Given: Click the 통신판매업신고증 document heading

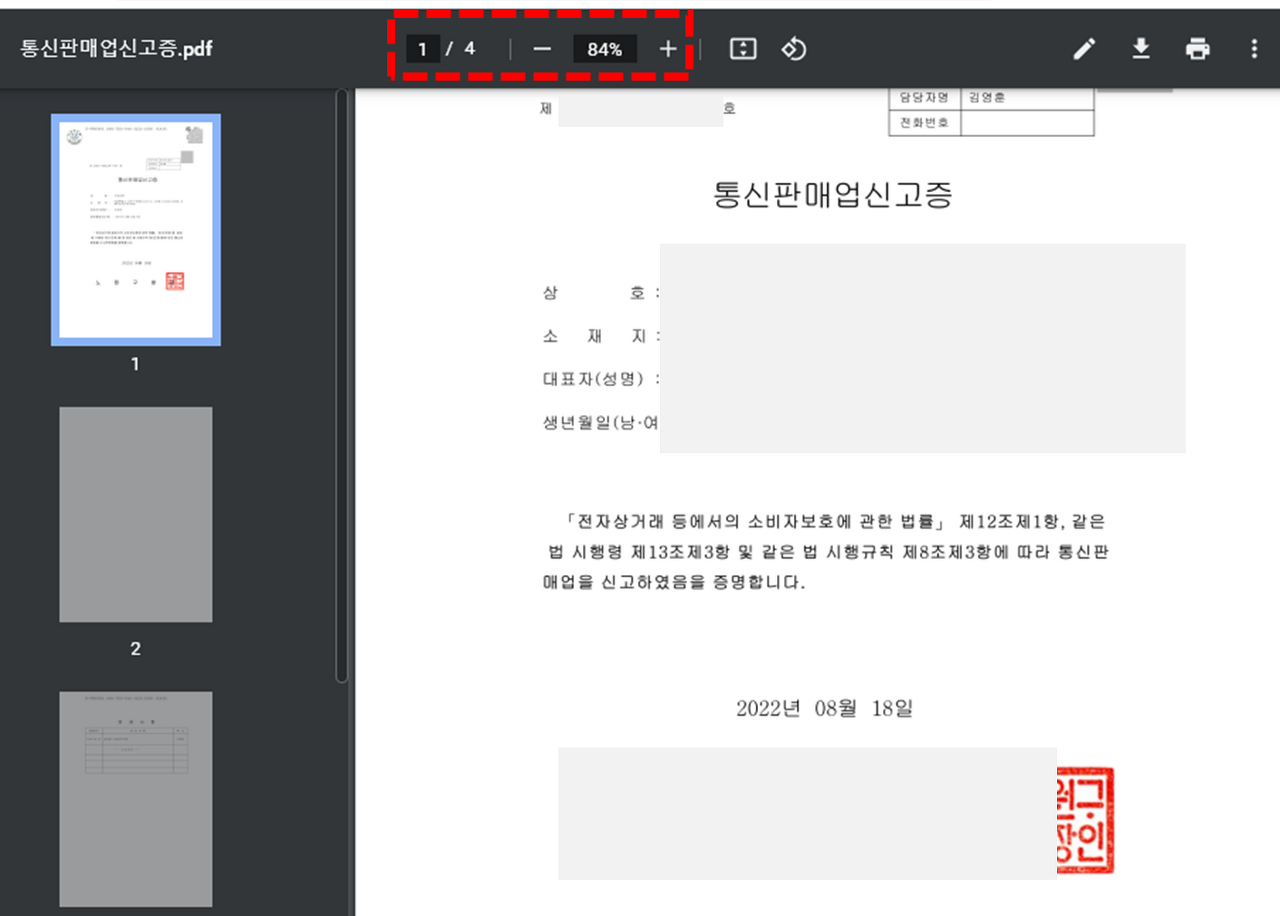Looking at the screenshot, I should [832, 194].
